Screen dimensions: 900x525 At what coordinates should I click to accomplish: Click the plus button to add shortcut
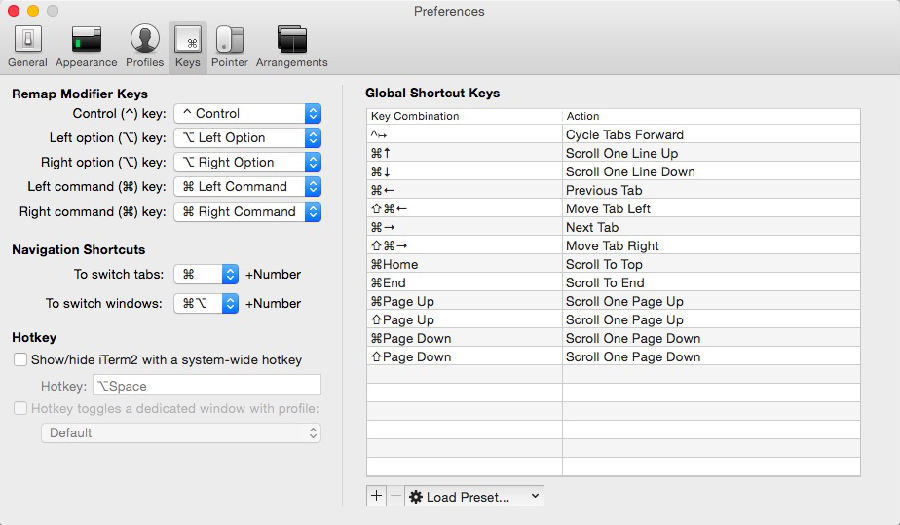click(x=376, y=496)
